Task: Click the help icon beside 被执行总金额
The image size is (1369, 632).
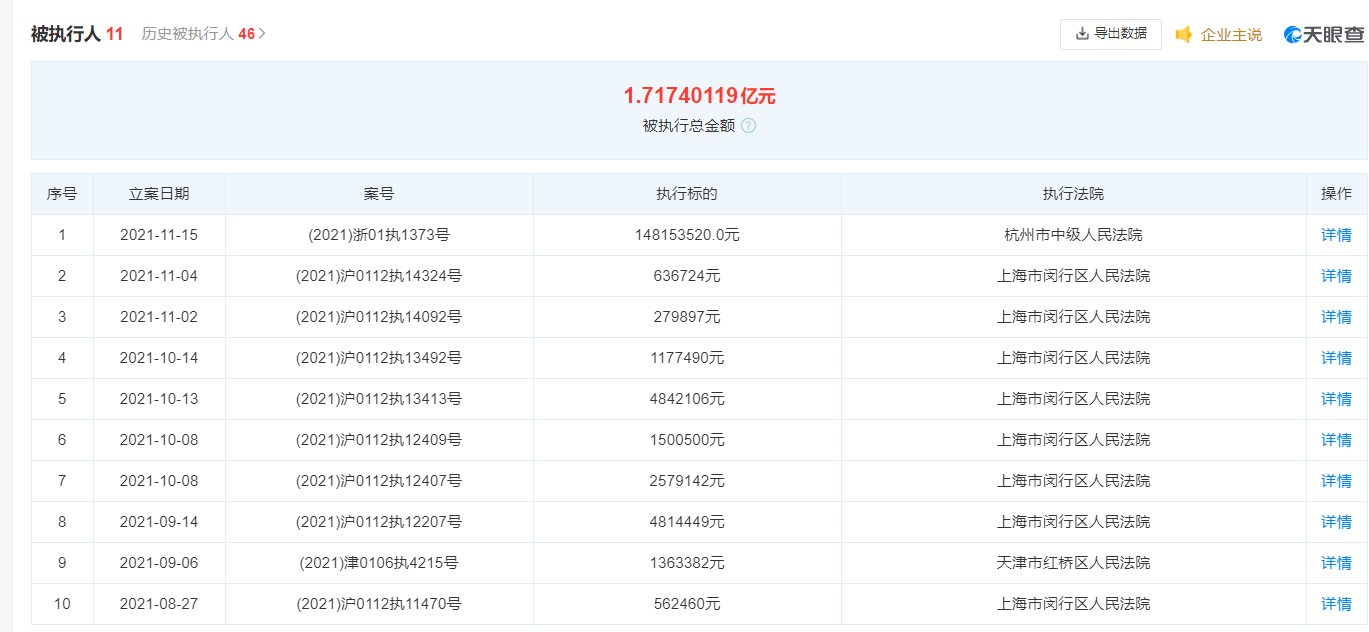Action: click(748, 126)
